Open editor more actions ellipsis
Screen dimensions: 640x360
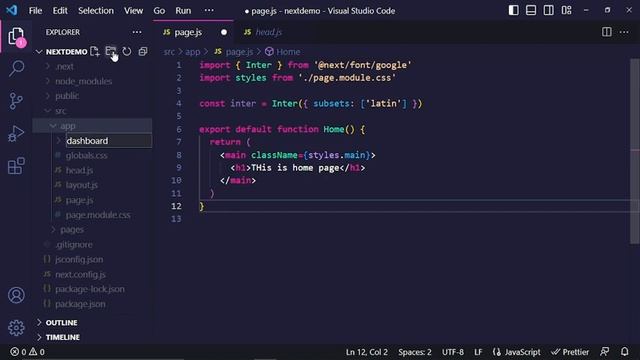(x=624, y=32)
